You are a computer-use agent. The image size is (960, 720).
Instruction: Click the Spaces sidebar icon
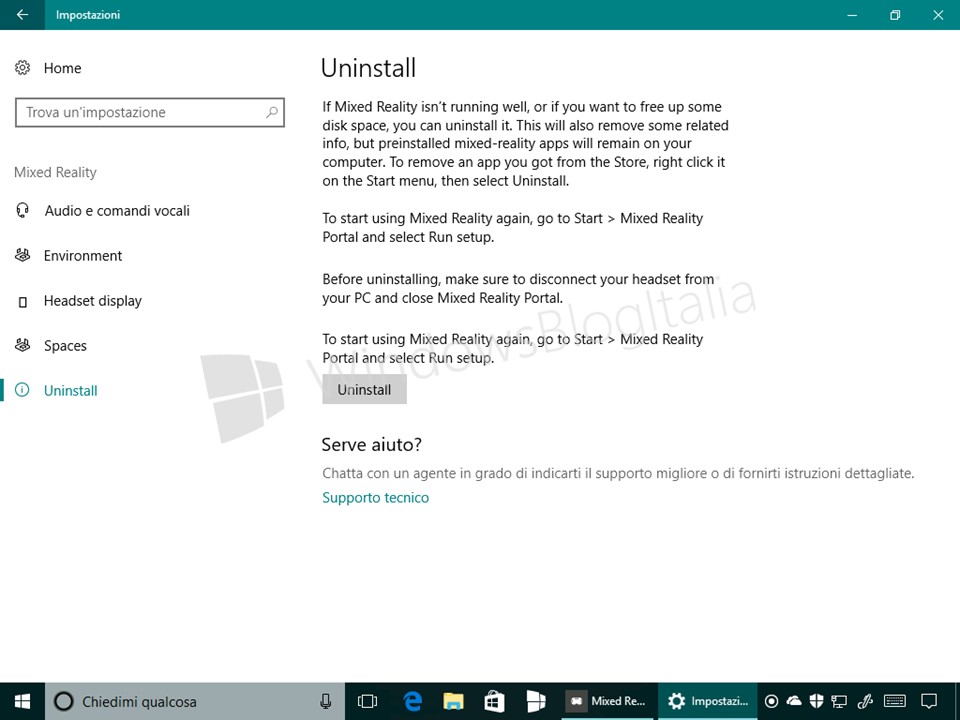(x=23, y=345)
